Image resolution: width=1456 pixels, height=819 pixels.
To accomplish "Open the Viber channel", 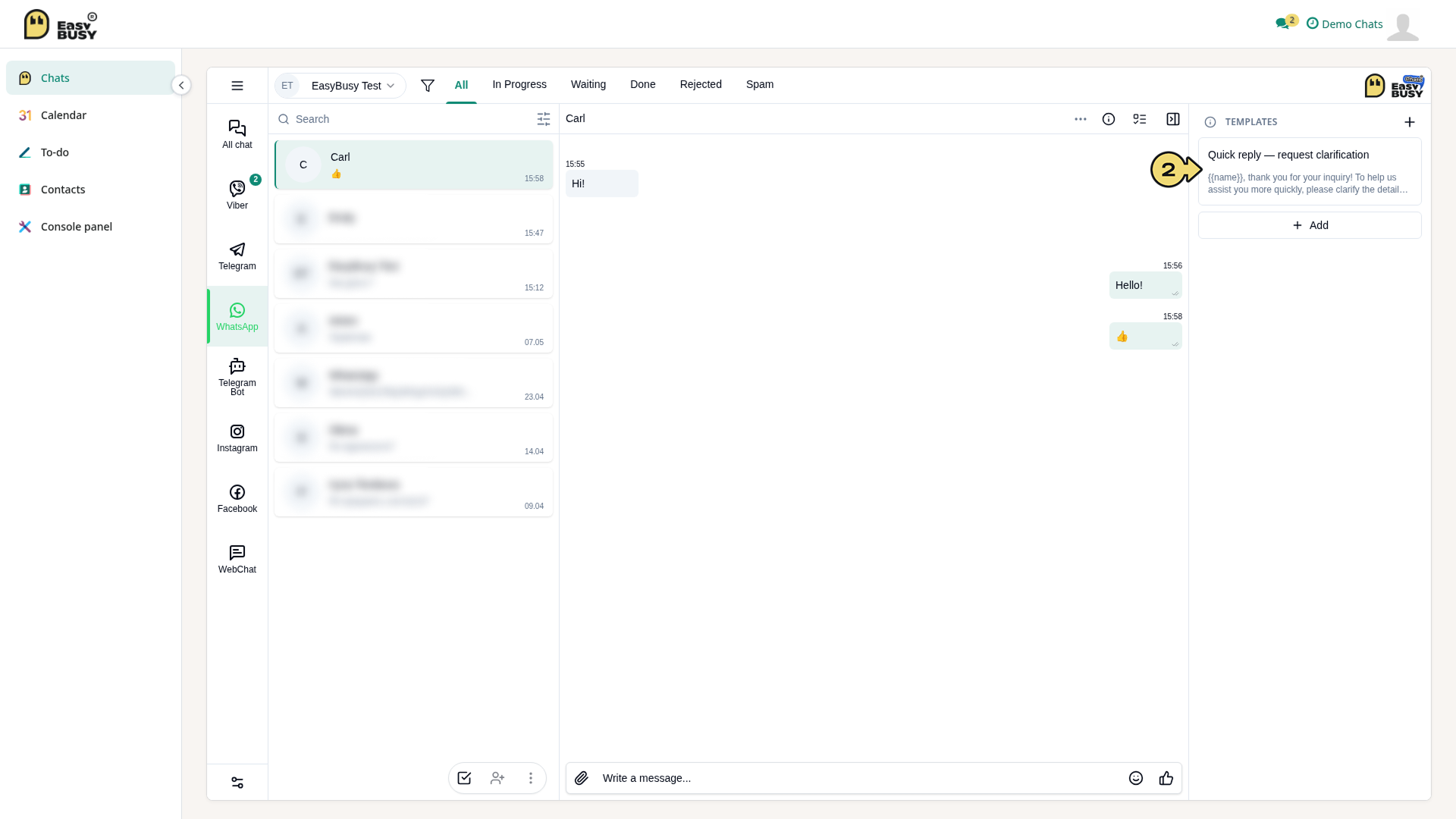I will [x=237, y=195].
